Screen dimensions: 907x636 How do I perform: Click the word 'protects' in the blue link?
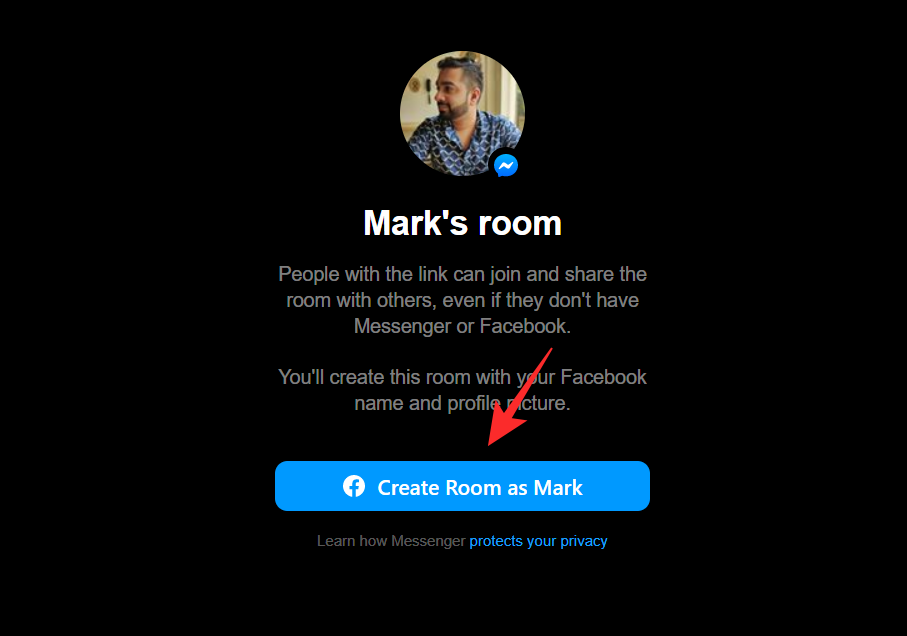point(496,542)
